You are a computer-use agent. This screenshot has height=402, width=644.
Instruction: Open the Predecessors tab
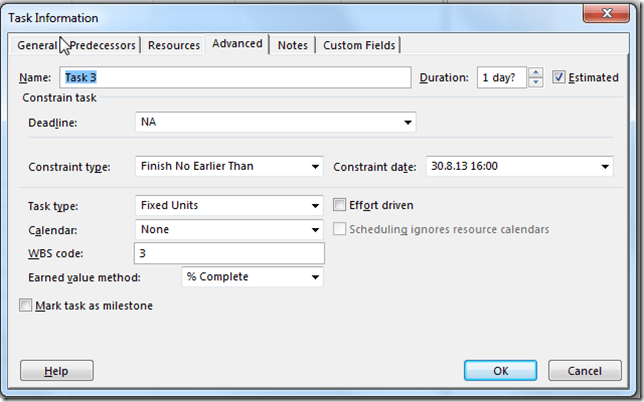pyautogui.click(x=103, y=45)
